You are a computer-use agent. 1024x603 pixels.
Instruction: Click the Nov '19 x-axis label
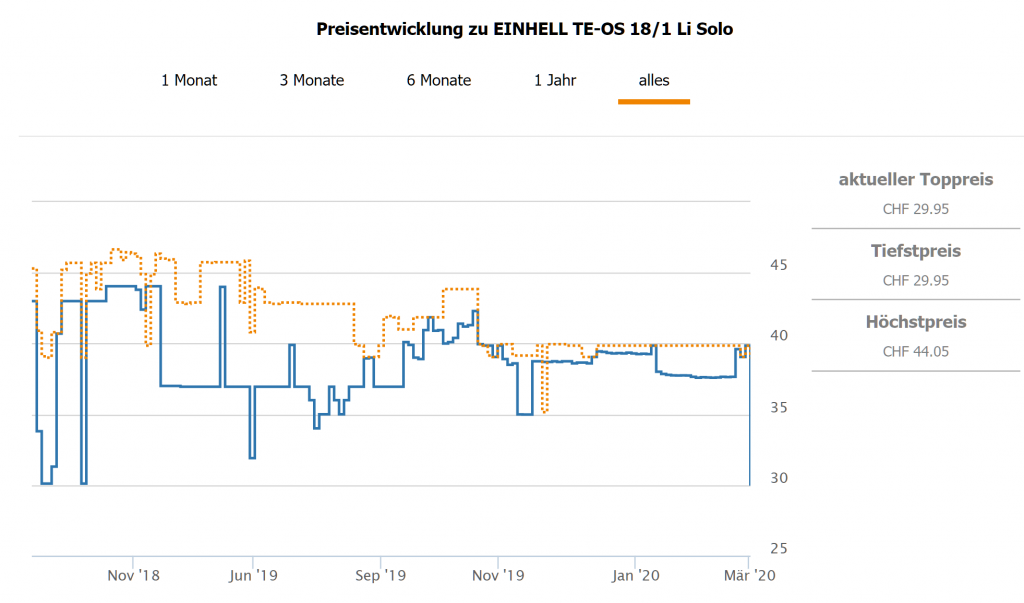[x=499, y=575]
